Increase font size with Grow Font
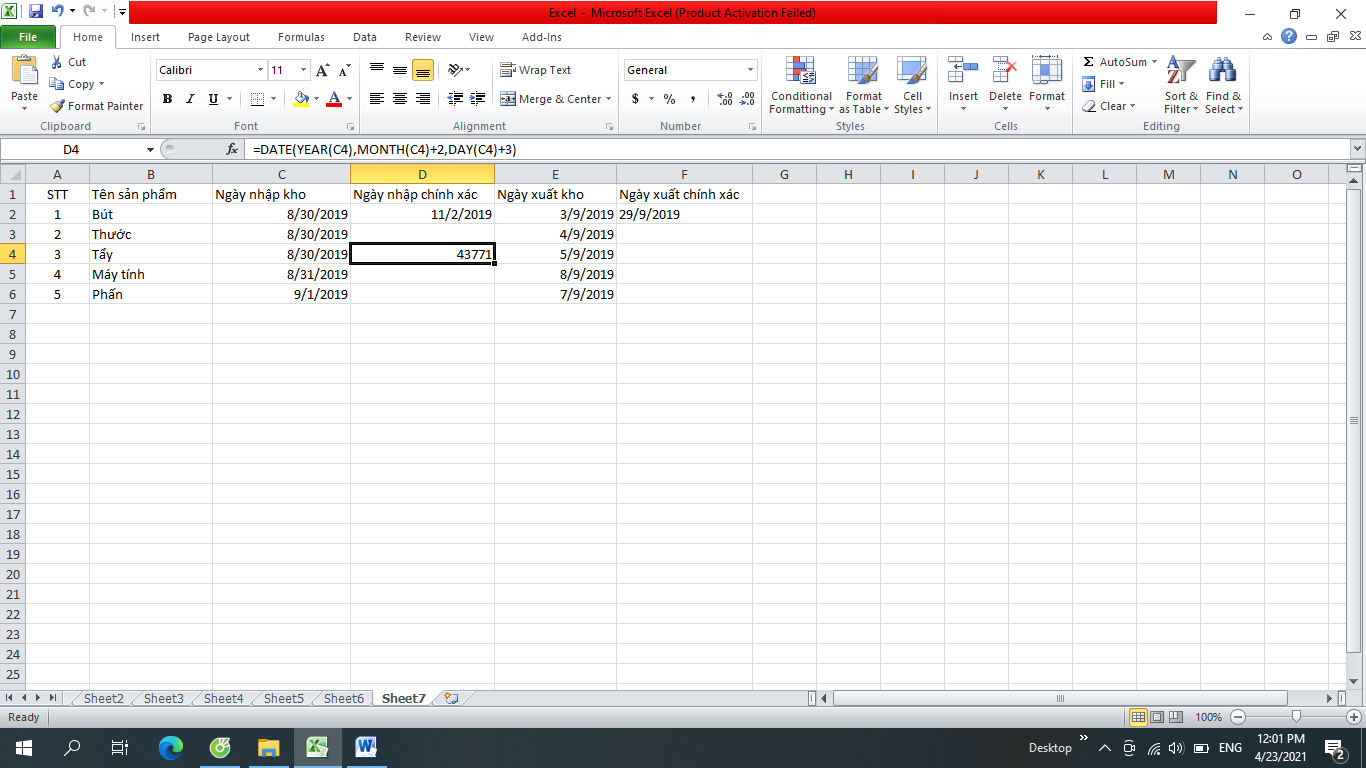This screenshot has width=1366, height=768. (323, 70)
